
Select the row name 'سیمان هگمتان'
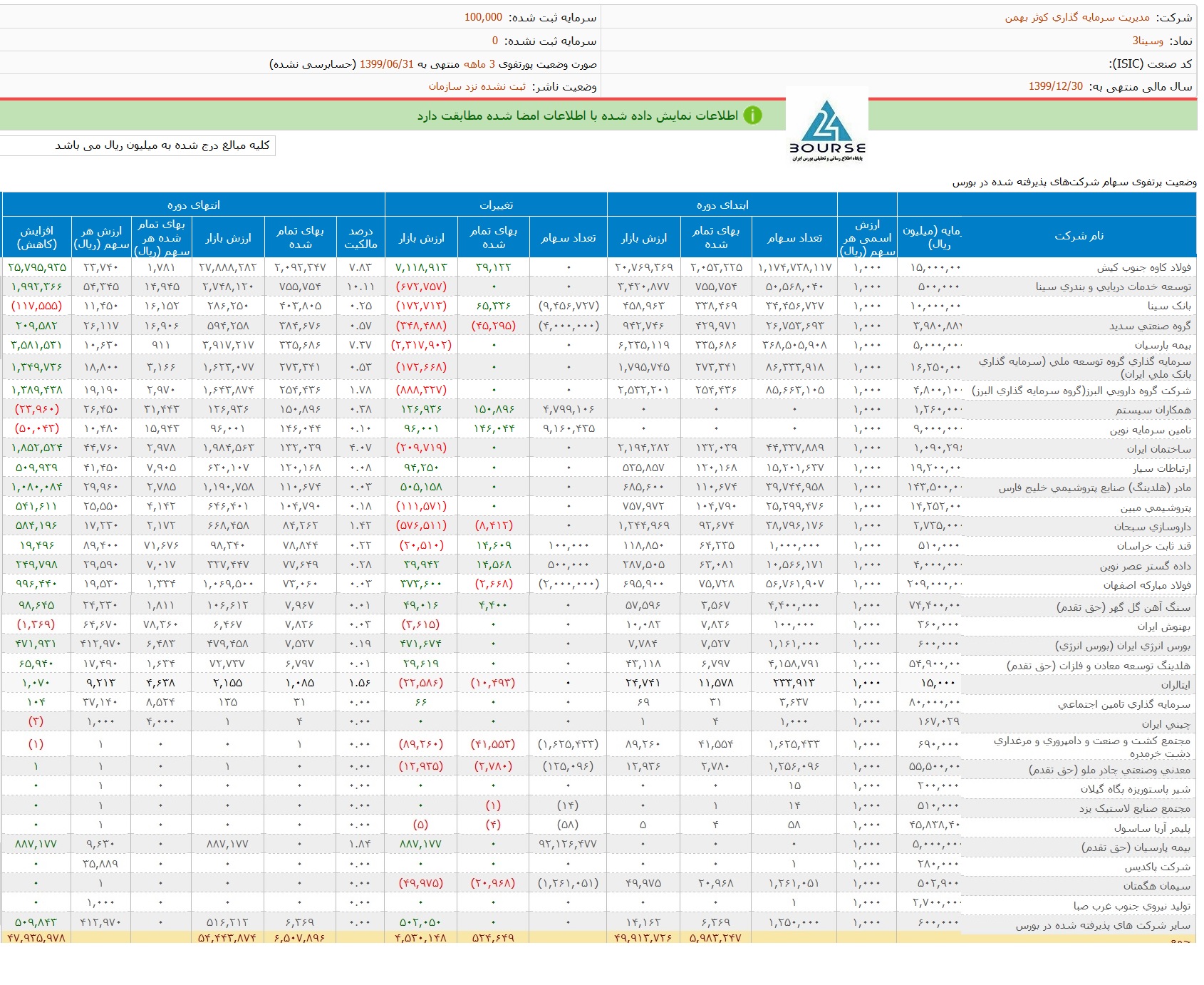pyautogui.click(x=1156, y=886)
